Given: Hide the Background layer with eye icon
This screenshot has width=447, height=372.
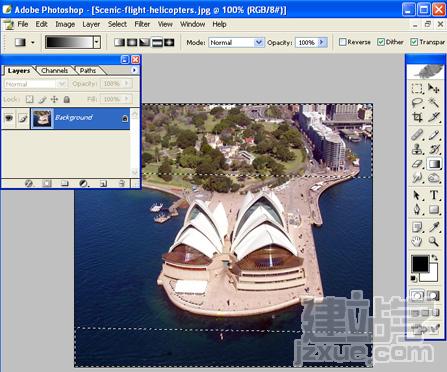Looking at the screenshot, I should [9, 118].
